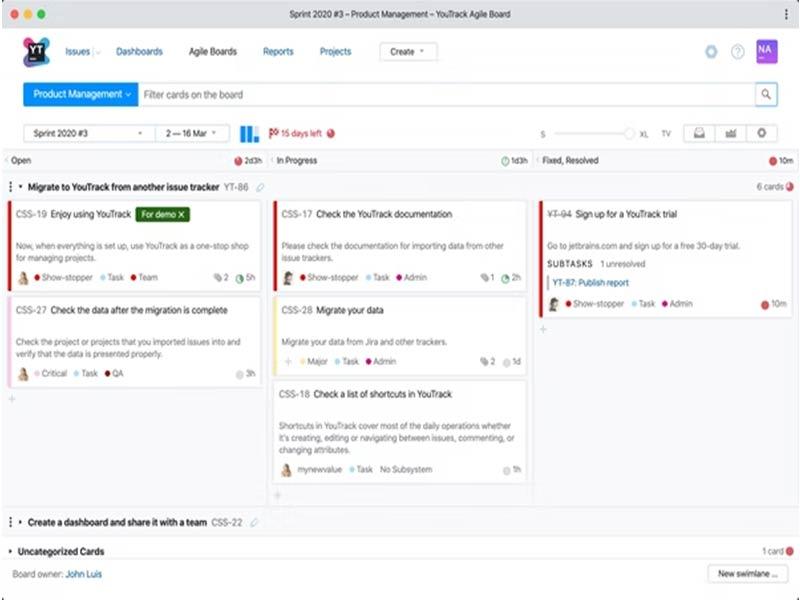Open the Reports menu item
The width and height of the screenshot is (800, 600).
click(x=278, y=52)
